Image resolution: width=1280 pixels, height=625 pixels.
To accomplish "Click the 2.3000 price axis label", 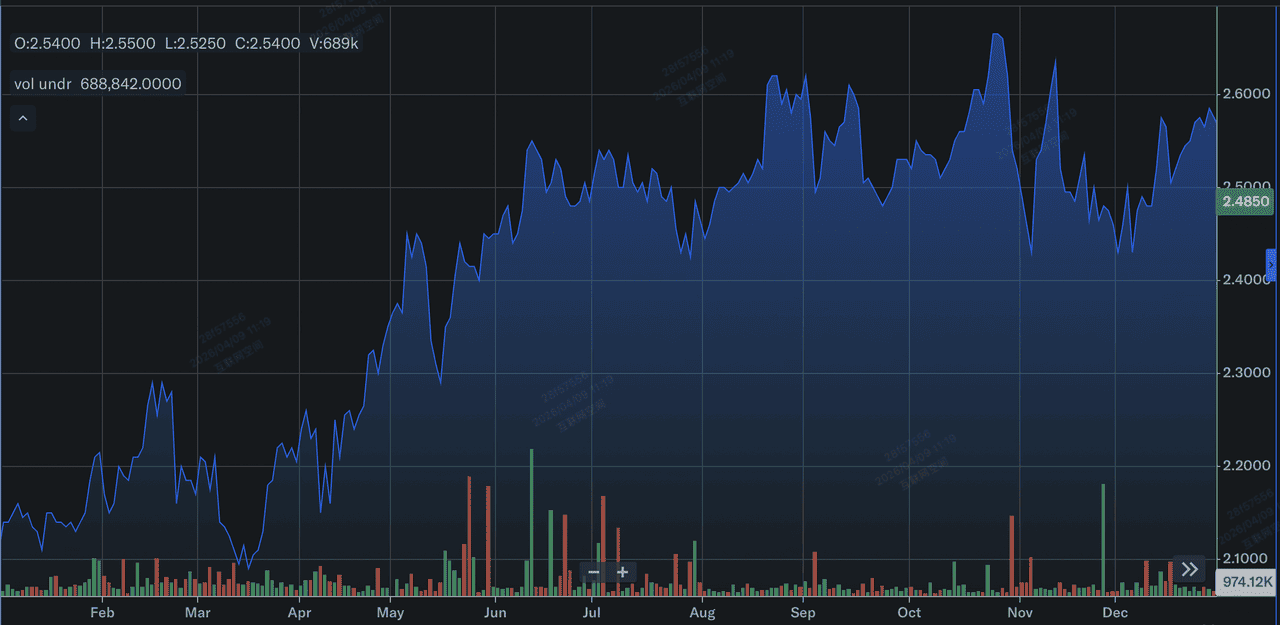I will [1245, 373].
